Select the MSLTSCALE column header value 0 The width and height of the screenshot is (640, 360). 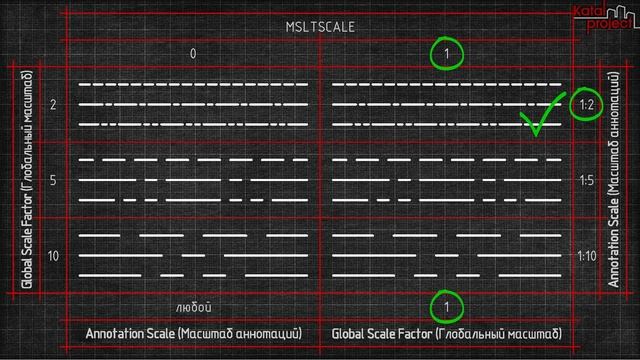point(193,53)
